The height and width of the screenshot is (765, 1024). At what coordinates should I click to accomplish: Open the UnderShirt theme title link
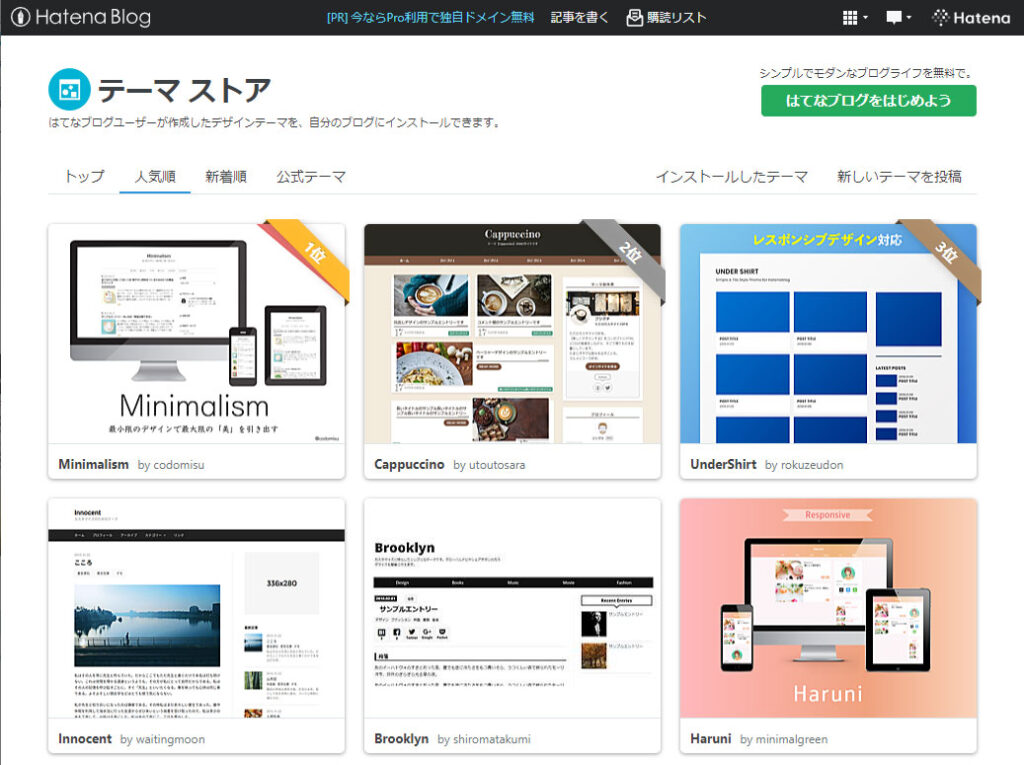[723, 464]
